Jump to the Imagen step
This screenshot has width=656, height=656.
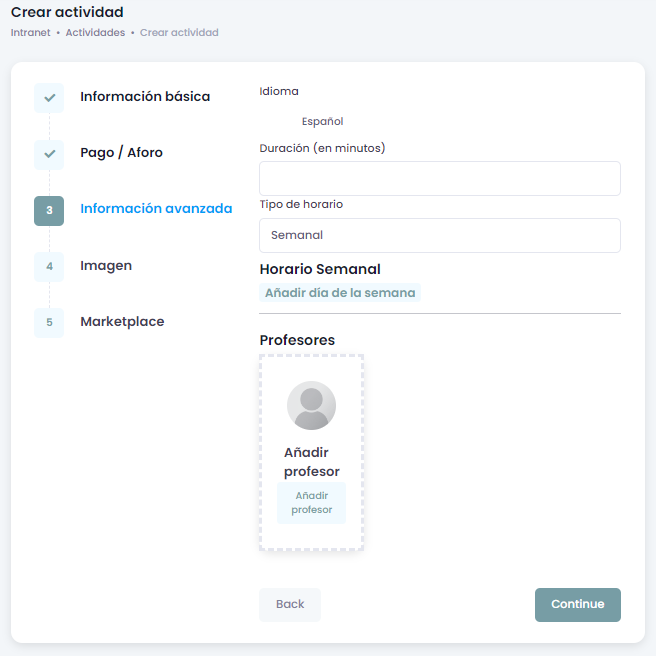(106, 265)
